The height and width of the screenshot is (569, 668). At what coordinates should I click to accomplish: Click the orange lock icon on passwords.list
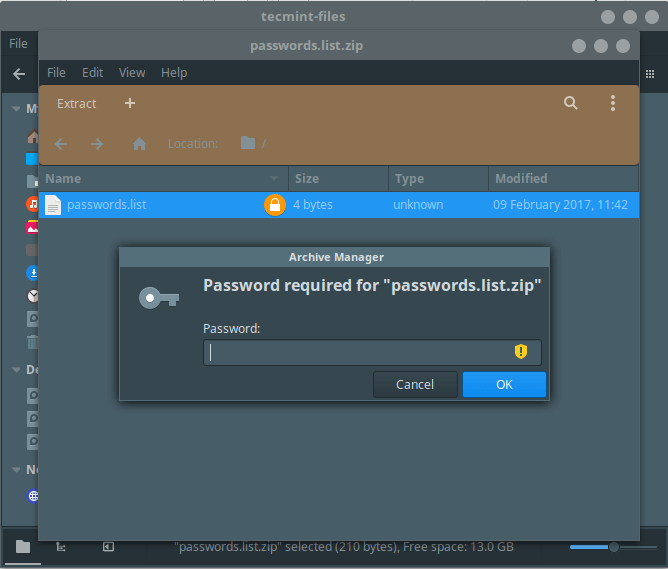point(273,205)
